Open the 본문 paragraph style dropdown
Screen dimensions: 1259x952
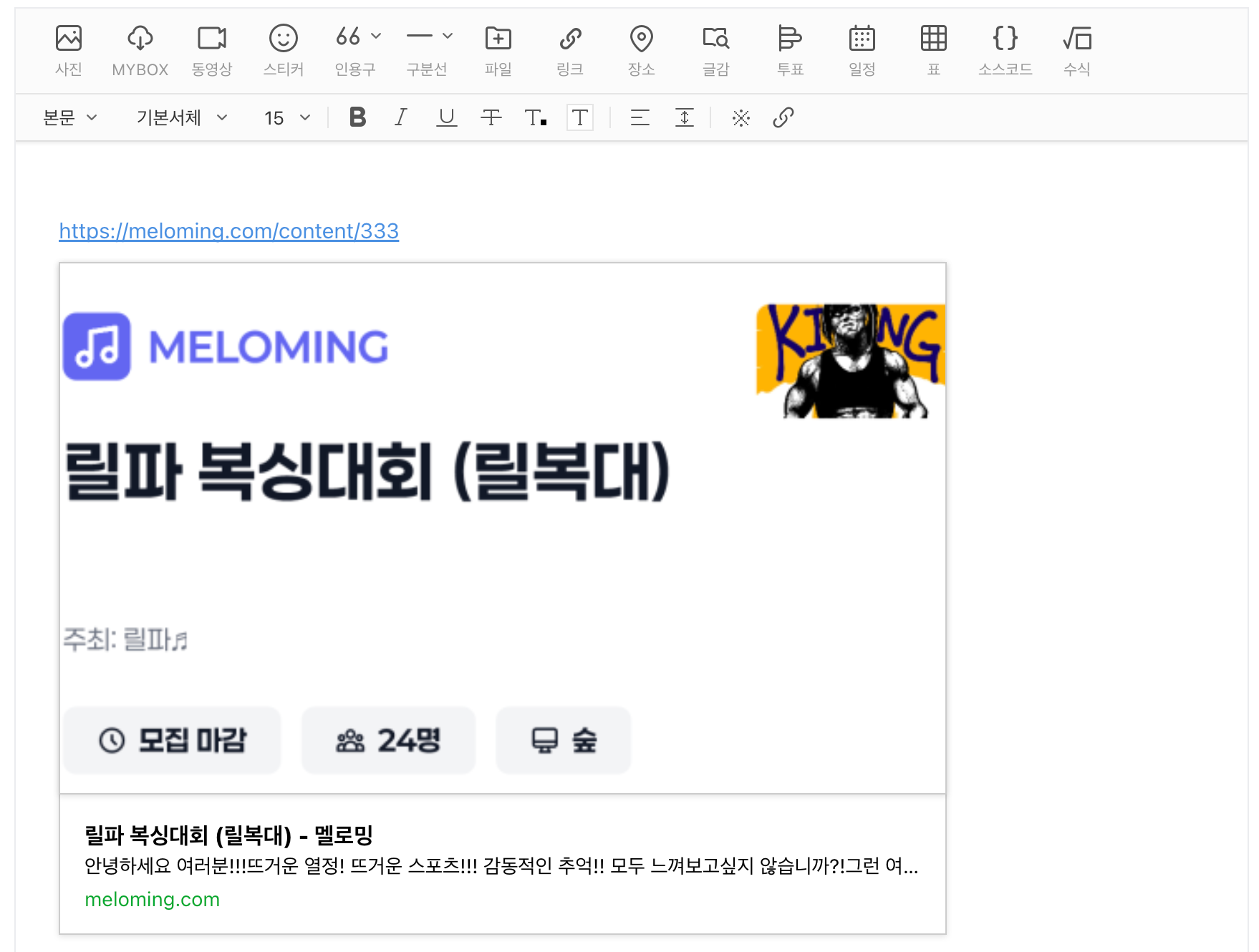coord(69,117)
